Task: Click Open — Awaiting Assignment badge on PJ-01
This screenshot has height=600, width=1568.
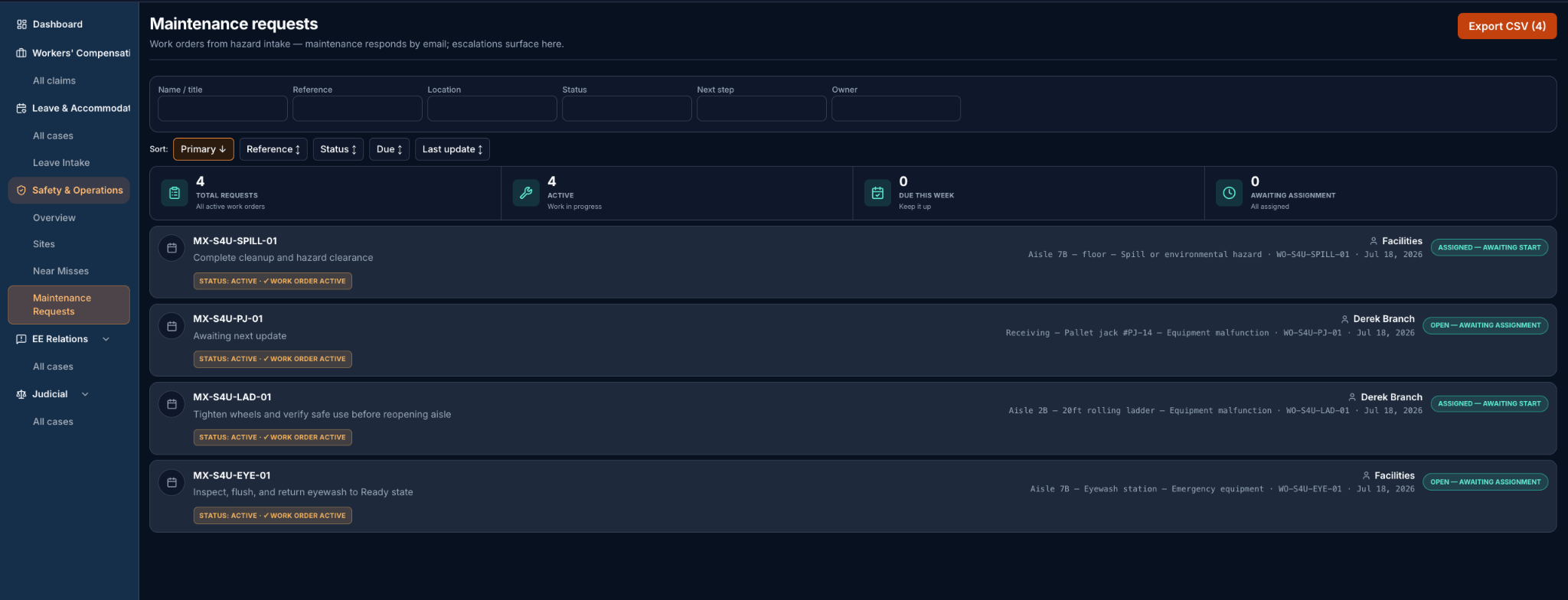Action: pos(1485,325)
